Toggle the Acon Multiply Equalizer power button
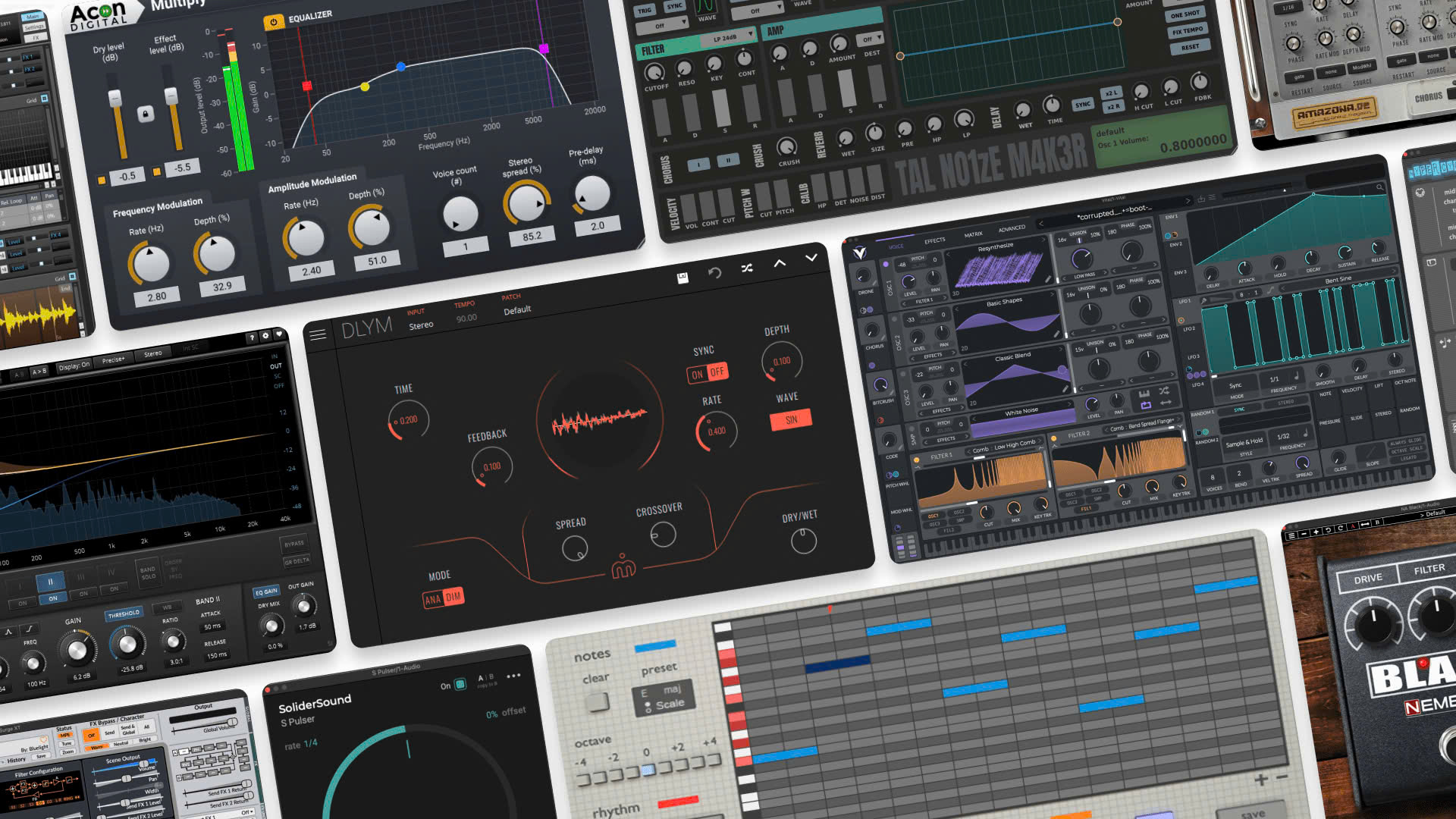 [274, 22]
